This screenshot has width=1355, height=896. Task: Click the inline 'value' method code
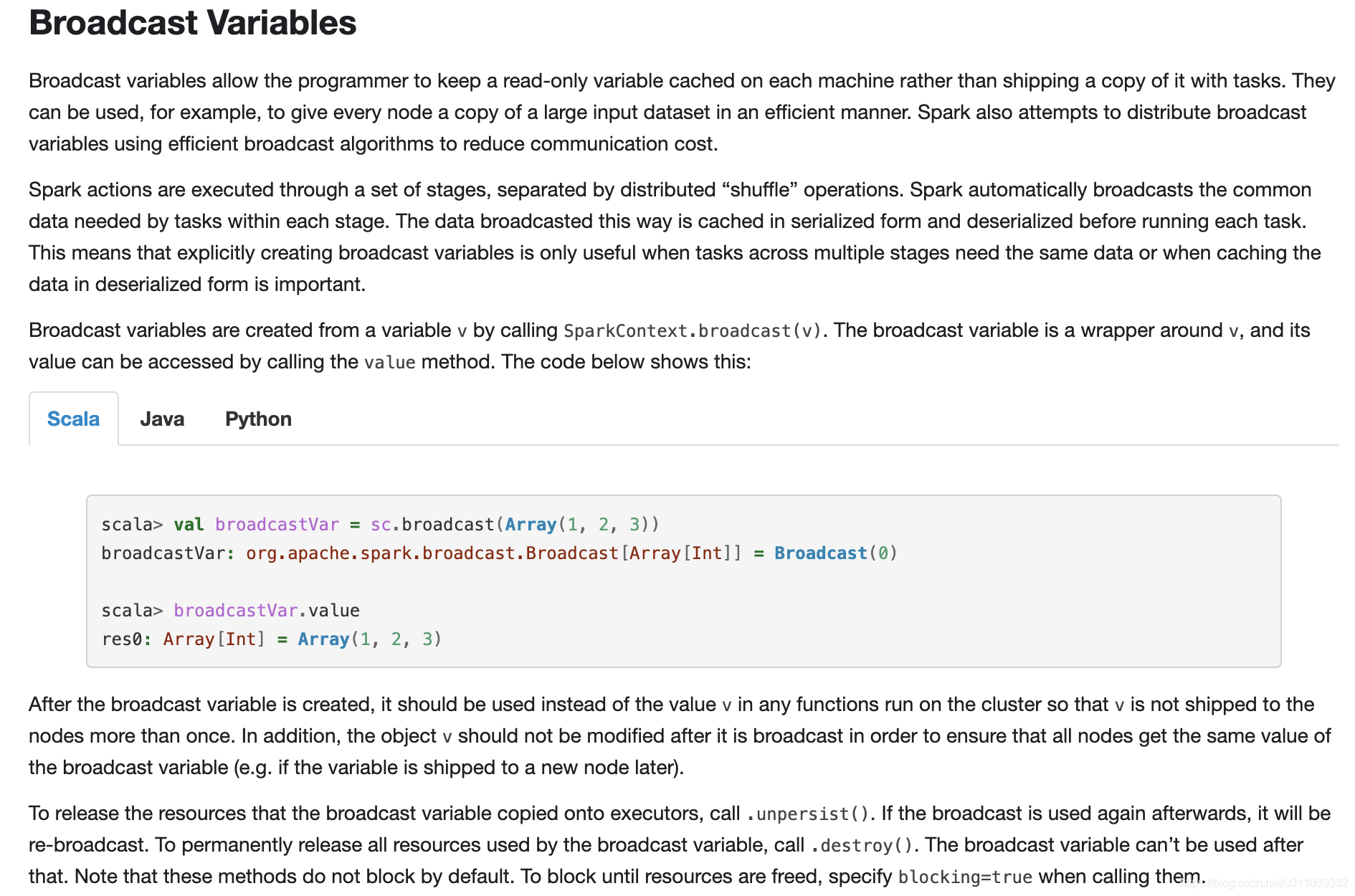click(389, 362)
